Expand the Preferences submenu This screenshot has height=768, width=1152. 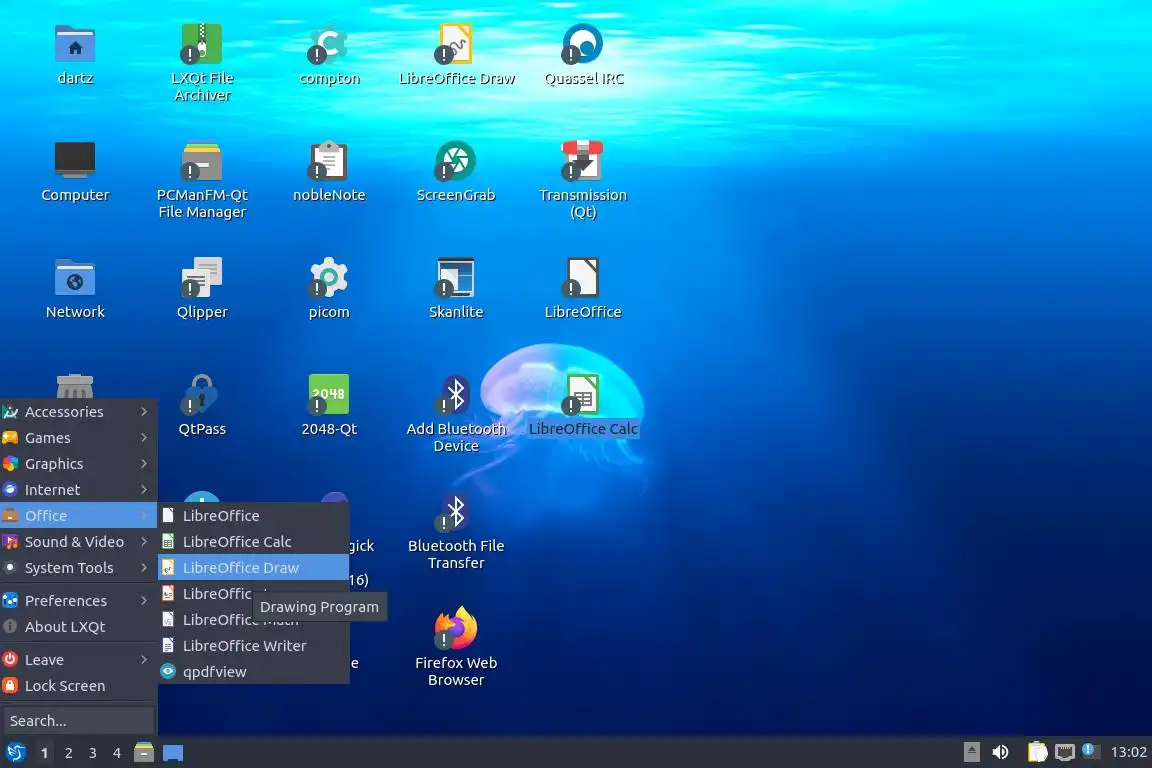[x=78, y=600]
